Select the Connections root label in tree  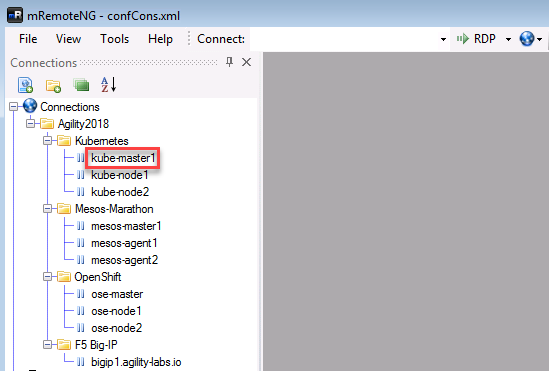pos(70,107)
